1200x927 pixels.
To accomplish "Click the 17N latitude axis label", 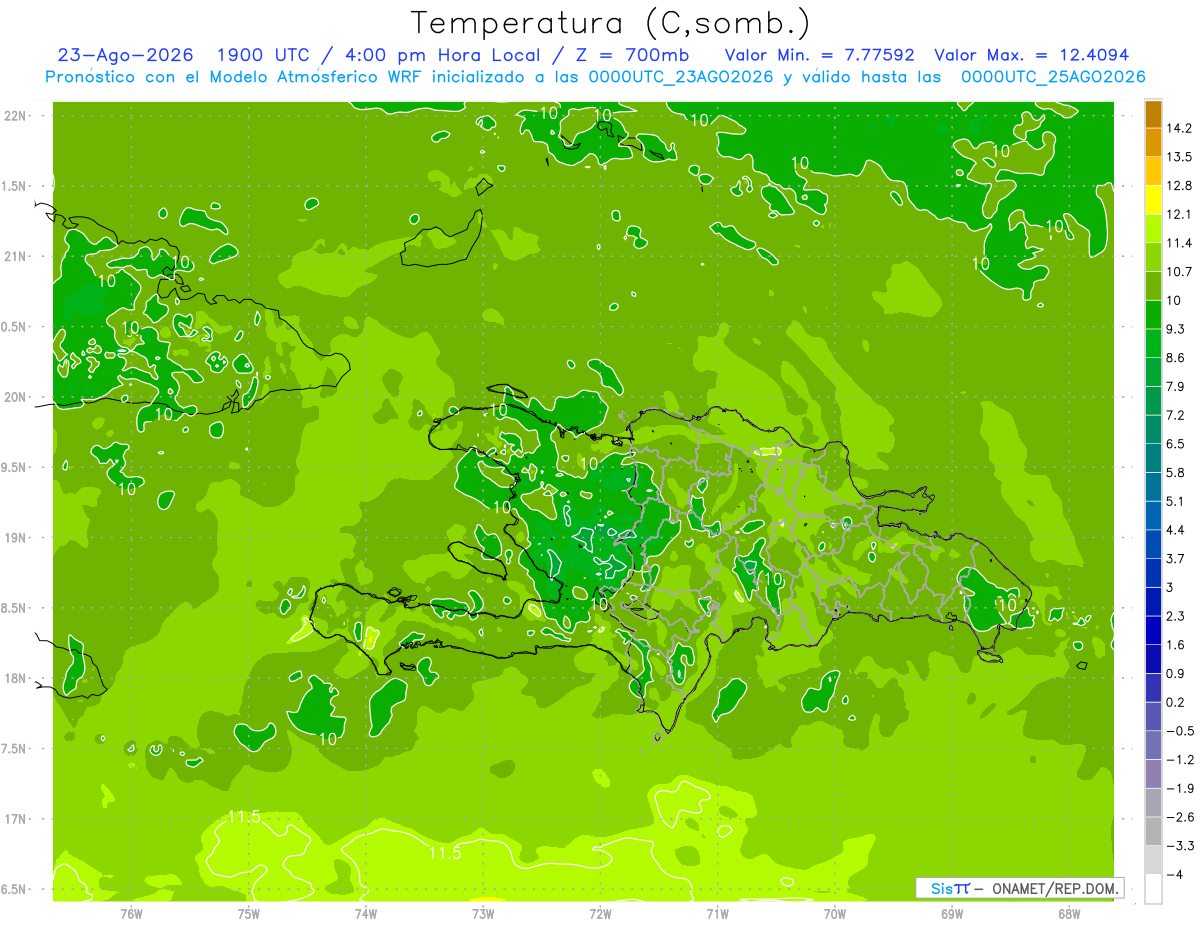I will (16, 819).
